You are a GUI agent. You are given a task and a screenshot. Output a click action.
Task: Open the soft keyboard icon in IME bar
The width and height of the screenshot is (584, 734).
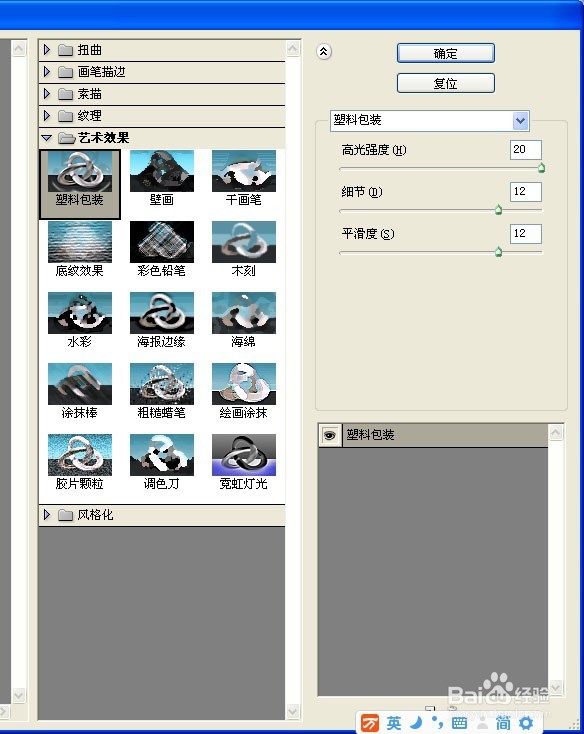460,724
